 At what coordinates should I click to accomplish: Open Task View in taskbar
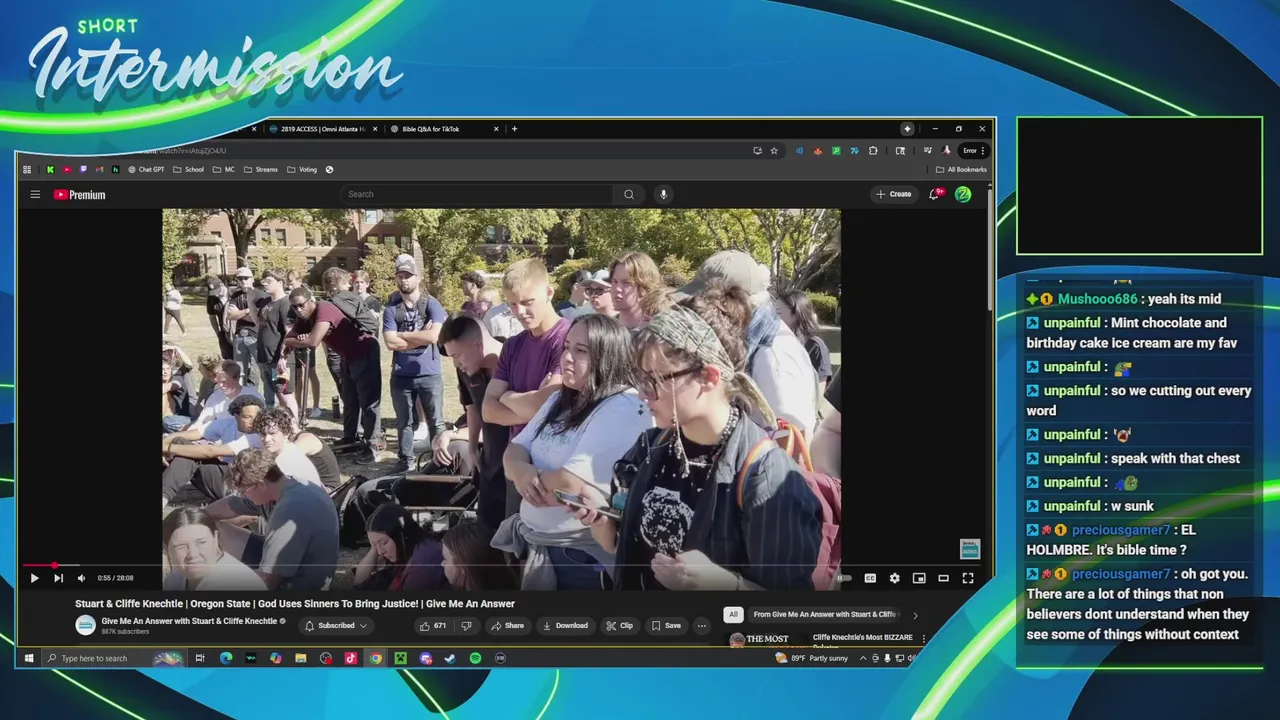200,658
